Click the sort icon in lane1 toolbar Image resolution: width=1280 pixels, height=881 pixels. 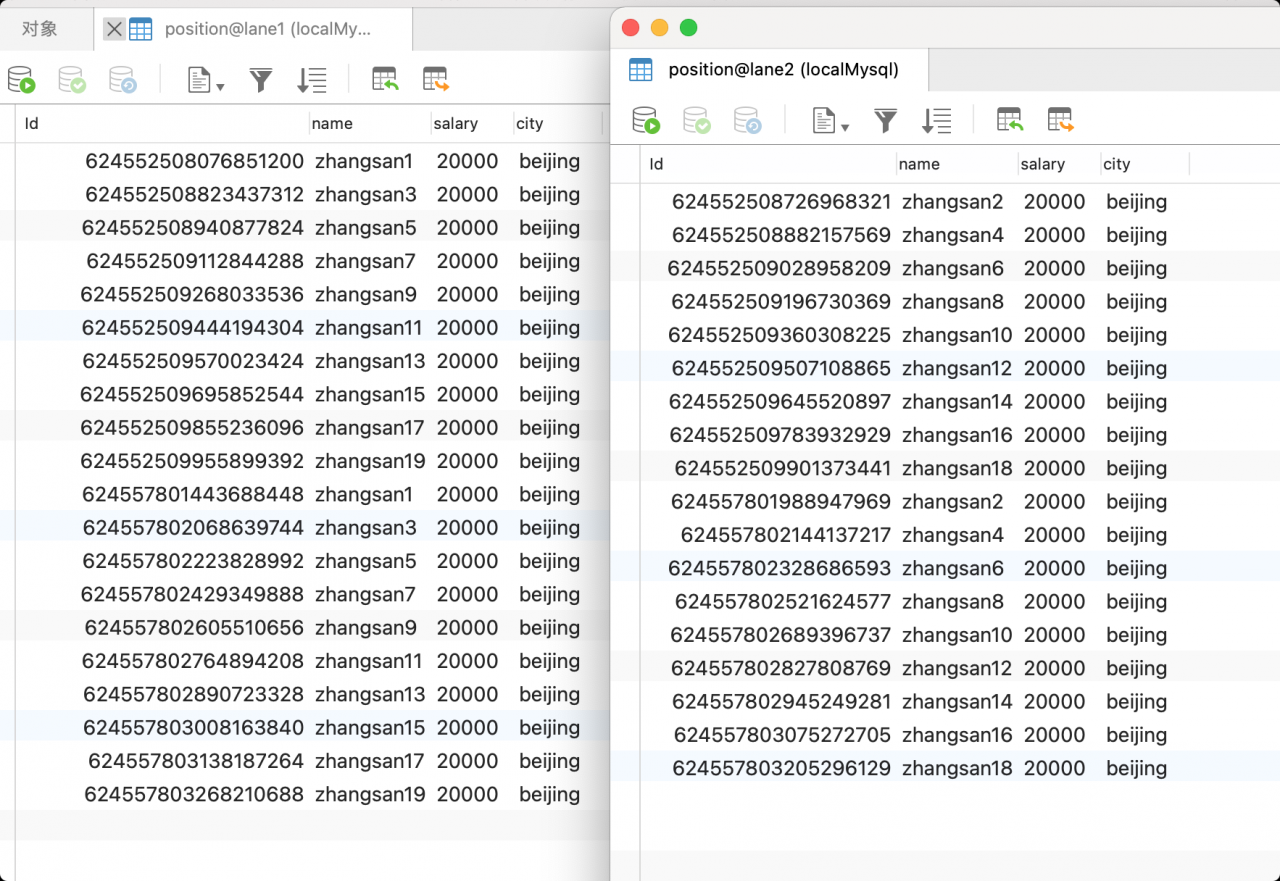click(312, 80)
